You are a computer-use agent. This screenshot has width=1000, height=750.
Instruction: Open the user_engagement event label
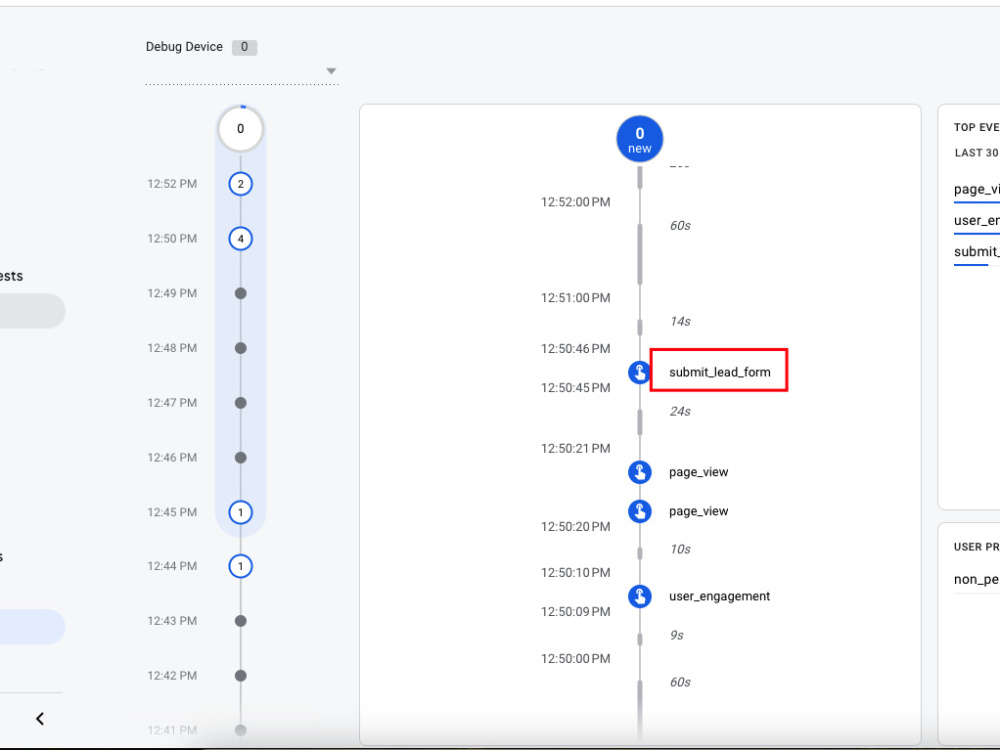(719, 596)
